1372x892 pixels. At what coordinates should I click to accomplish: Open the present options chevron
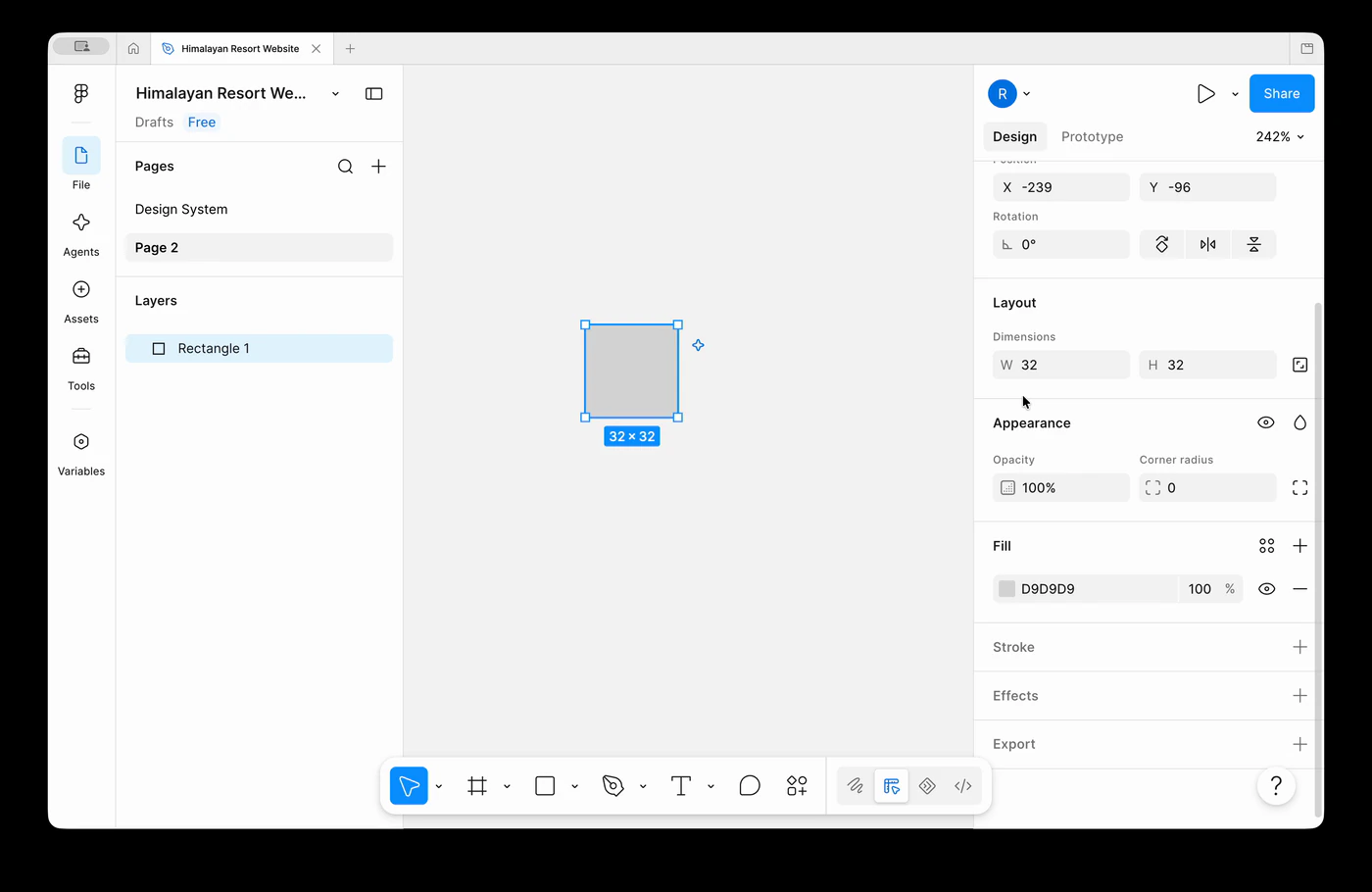tap(1235, 94)
